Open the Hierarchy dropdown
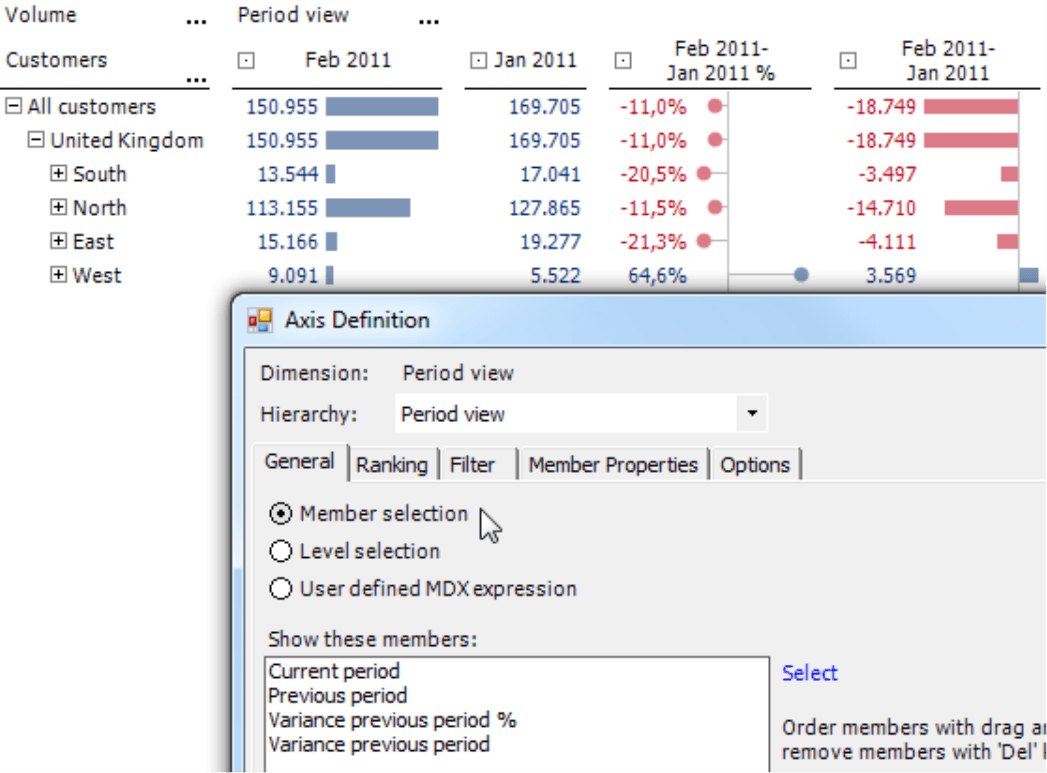 pyautogui.click(x=752, y=414)
